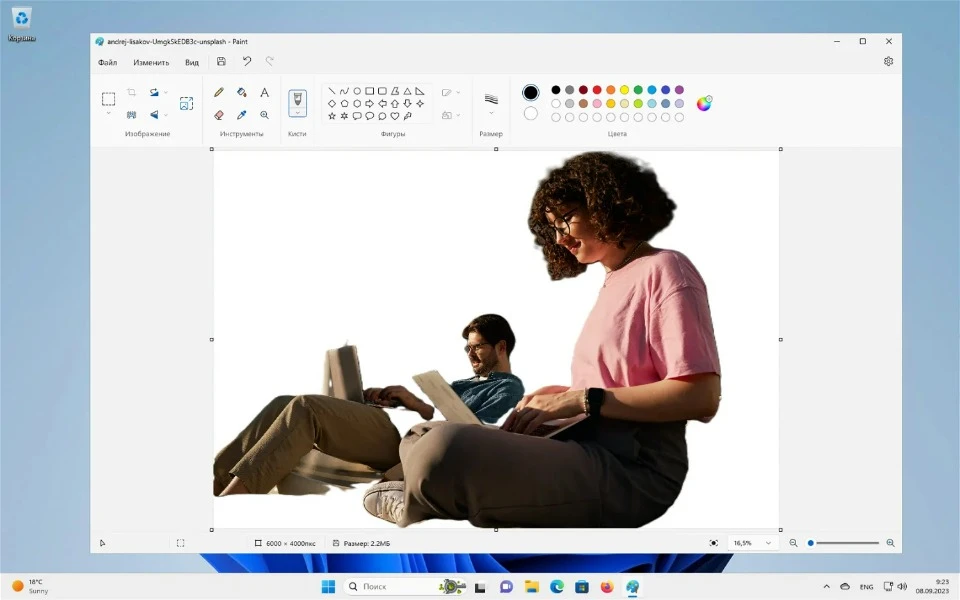Viewport: 960px width, 600px height.
Task: Pick the Eraser tool
Action: tap(219, 115)
